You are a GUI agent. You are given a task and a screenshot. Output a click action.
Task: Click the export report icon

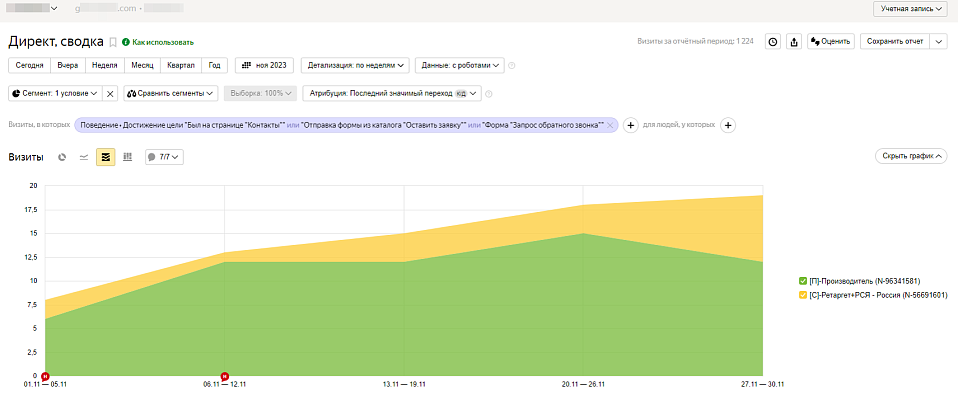click(794, 42)
